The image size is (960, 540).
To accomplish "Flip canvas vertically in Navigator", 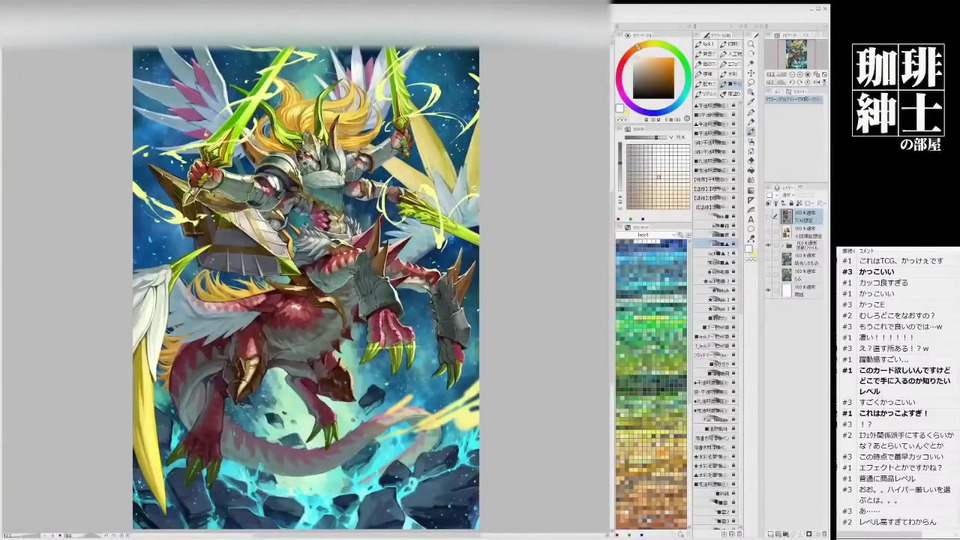I will 824,82.
